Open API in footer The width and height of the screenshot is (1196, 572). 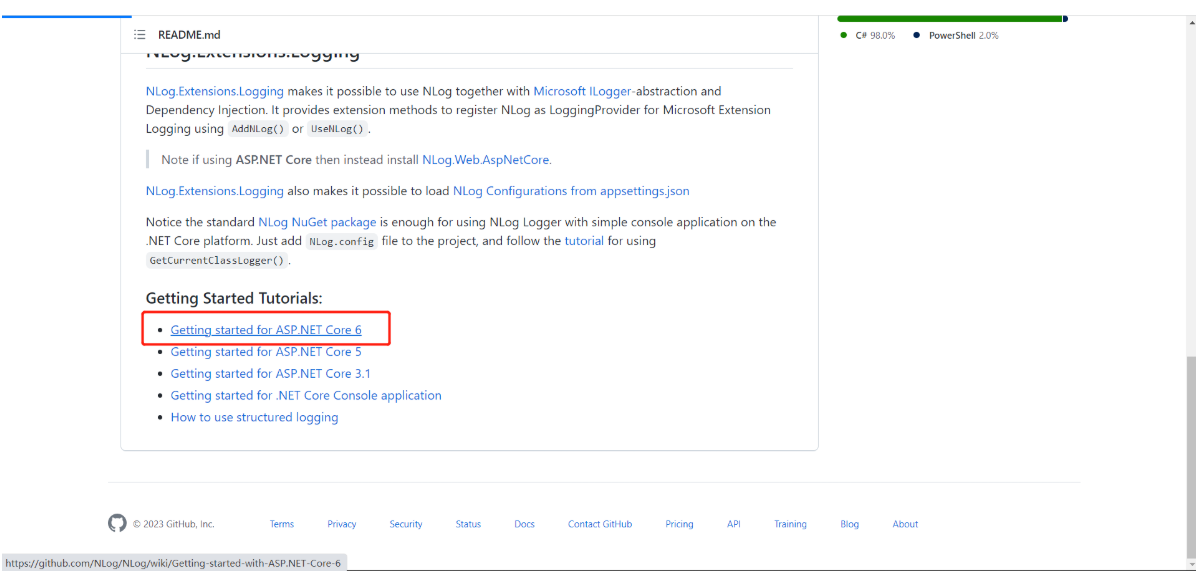(x=734, y=524)
